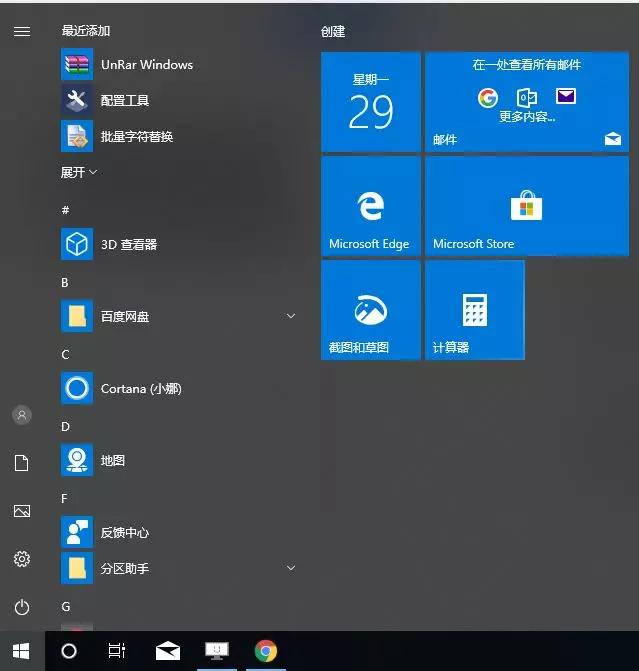Toggle the hamburger menu at top left

pos(22,31)
